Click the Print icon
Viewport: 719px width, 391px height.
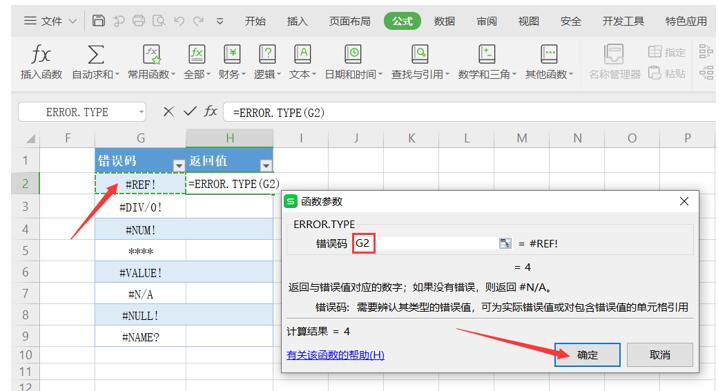[x=138, y=21]
